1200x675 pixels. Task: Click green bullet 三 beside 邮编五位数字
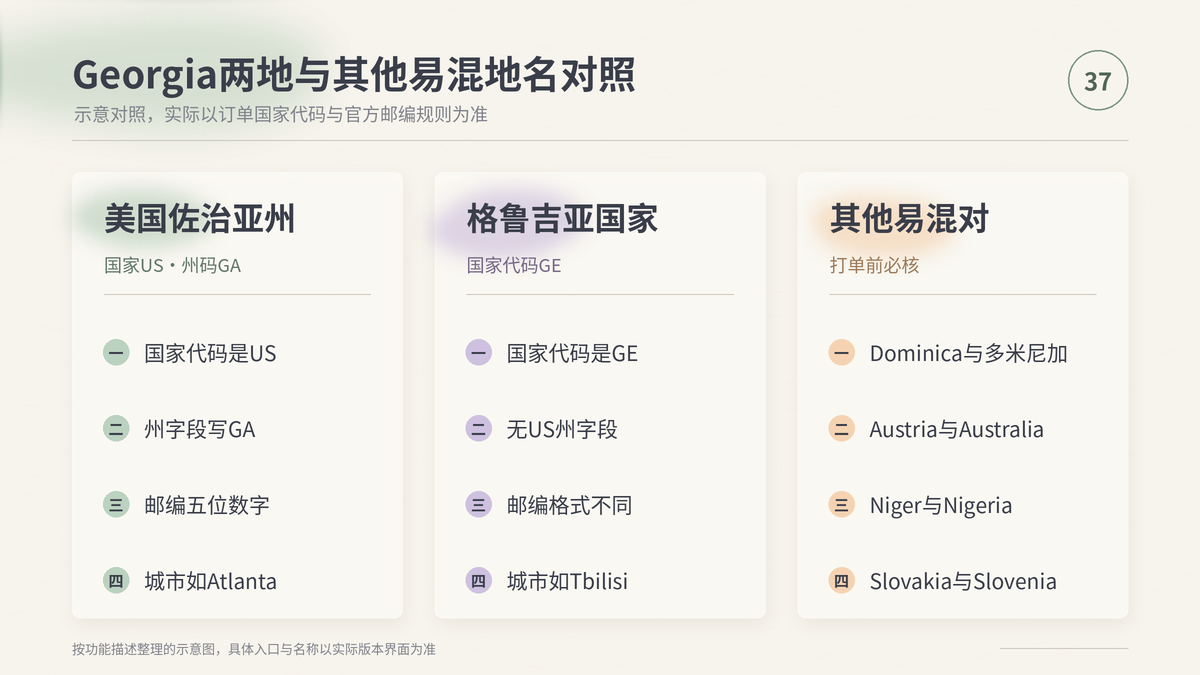point(116,505)
